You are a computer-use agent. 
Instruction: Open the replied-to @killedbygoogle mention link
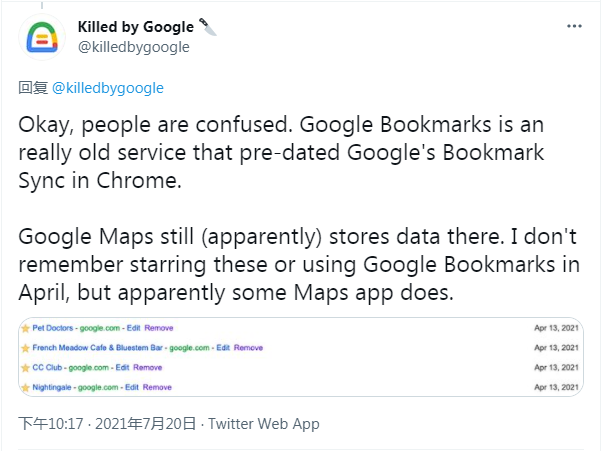point(107,88)
